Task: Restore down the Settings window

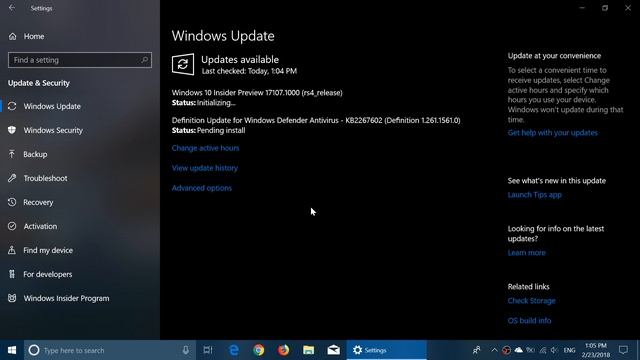Action: pos(605,8)
